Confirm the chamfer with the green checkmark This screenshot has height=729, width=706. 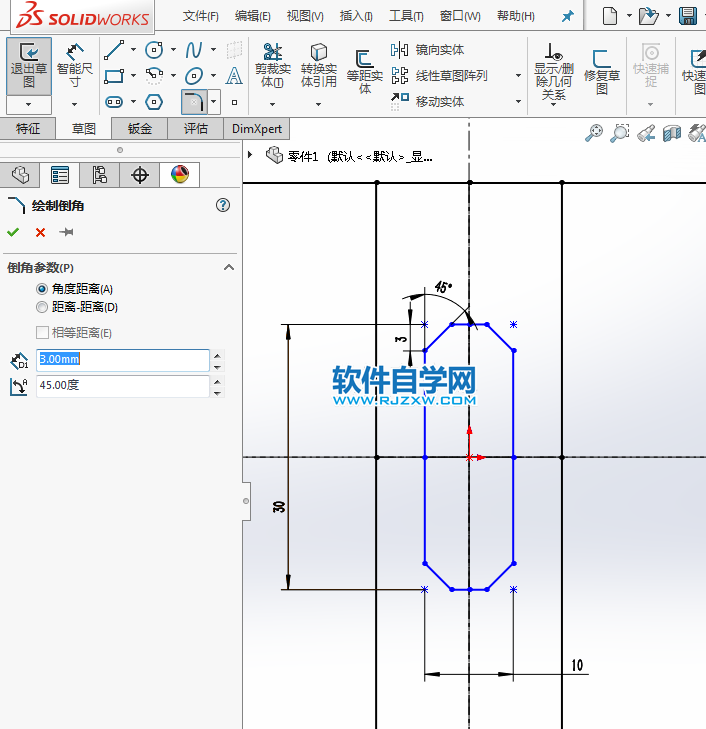point(13,232)
